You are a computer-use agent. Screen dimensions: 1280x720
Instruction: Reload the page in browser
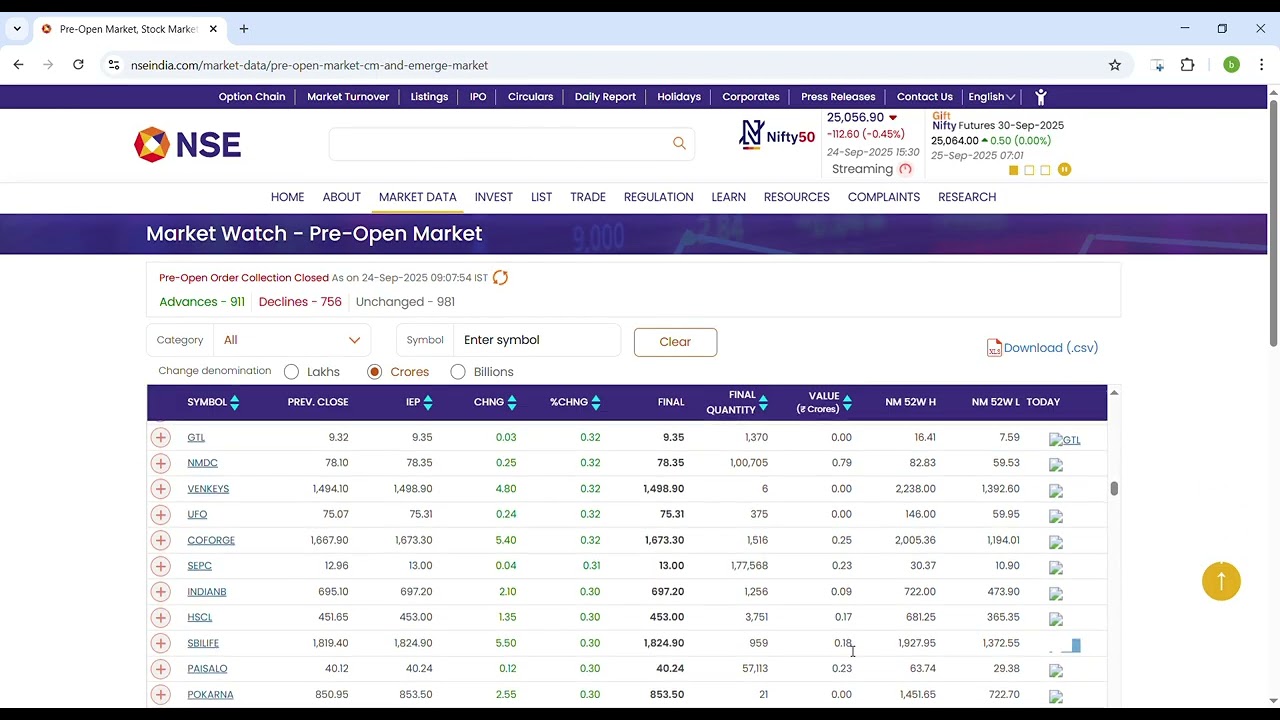[x=78, y=65]
